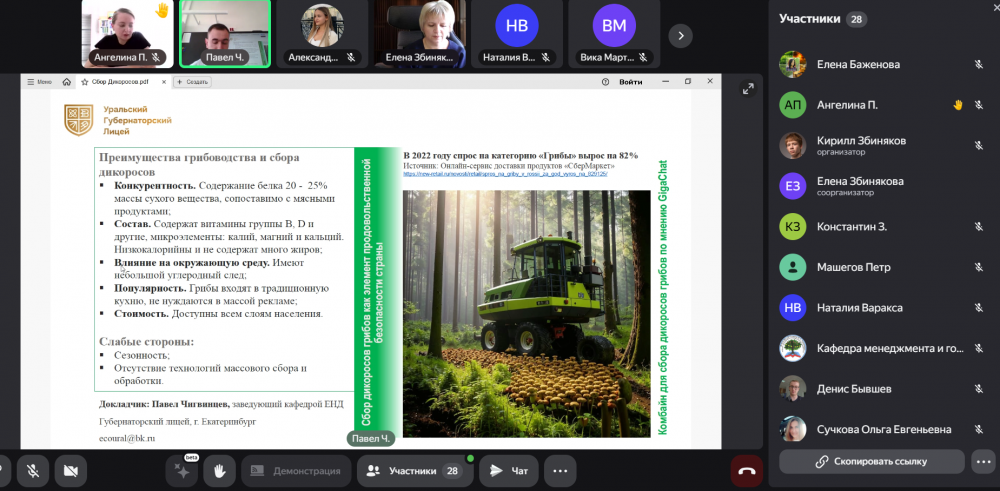Image resolution: width=1000 pixels, height=491 pixels.
Task: Open the Чат chat button
Action: tap(509, 470)
